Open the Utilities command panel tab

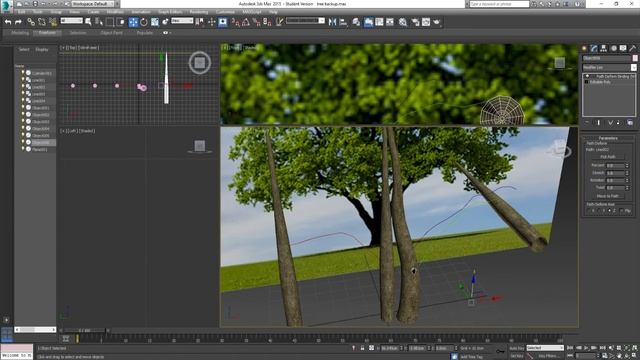[x=633, y=48]
